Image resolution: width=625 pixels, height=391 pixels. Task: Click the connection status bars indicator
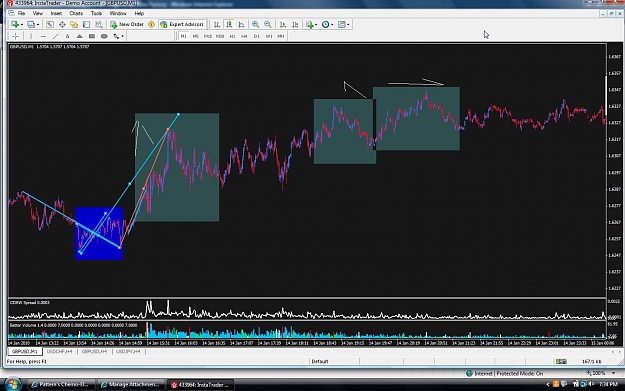[561, 362]
